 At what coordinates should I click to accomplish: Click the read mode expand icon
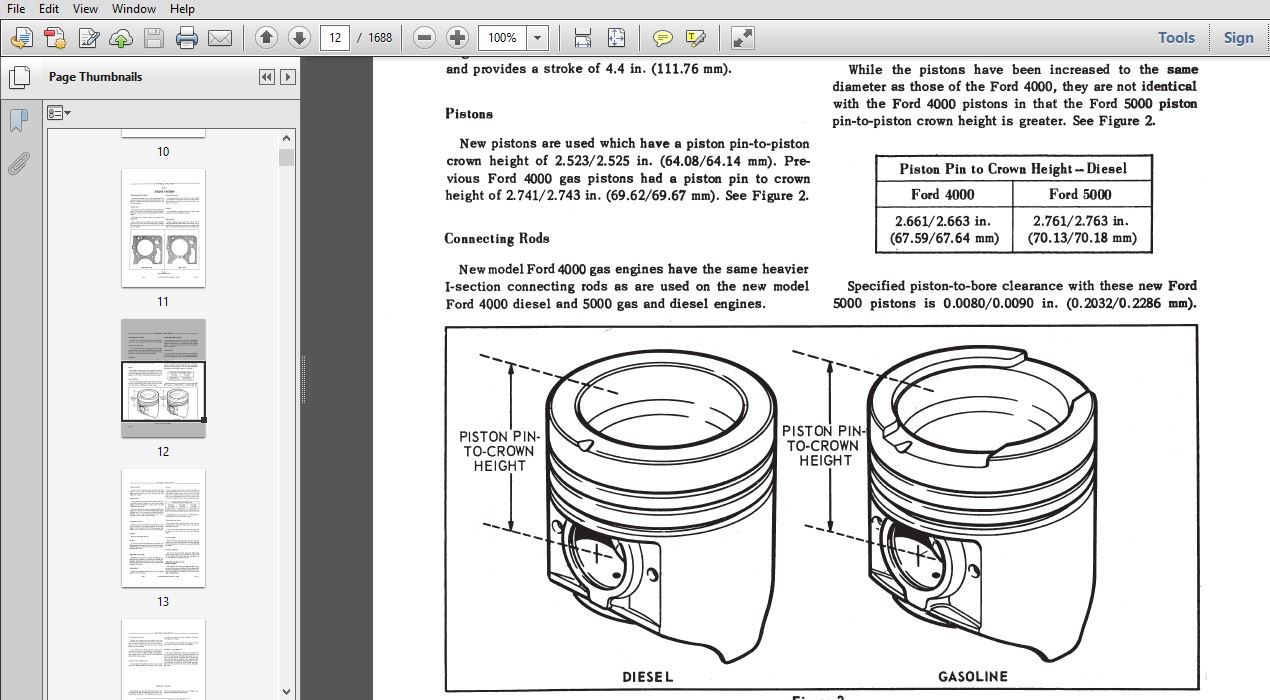point(742,38)
